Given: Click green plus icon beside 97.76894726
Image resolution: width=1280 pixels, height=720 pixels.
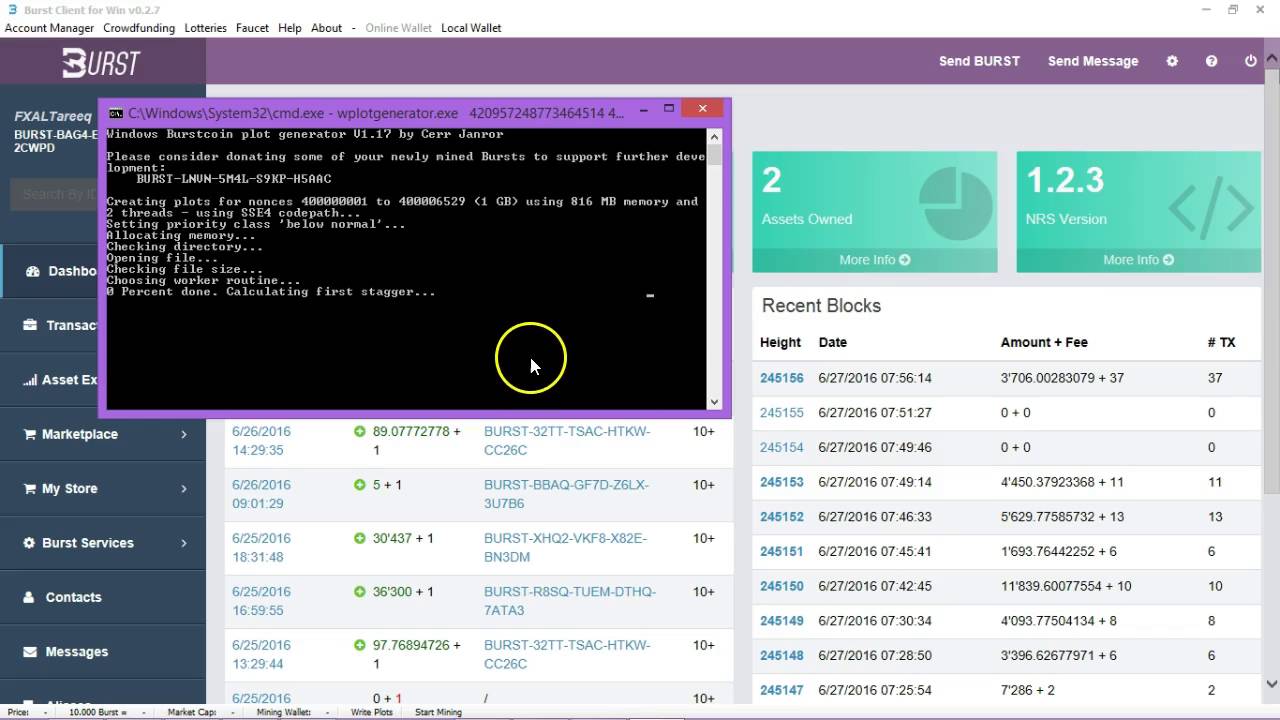Looking at the screenshot, I should (x=360, y=645).
